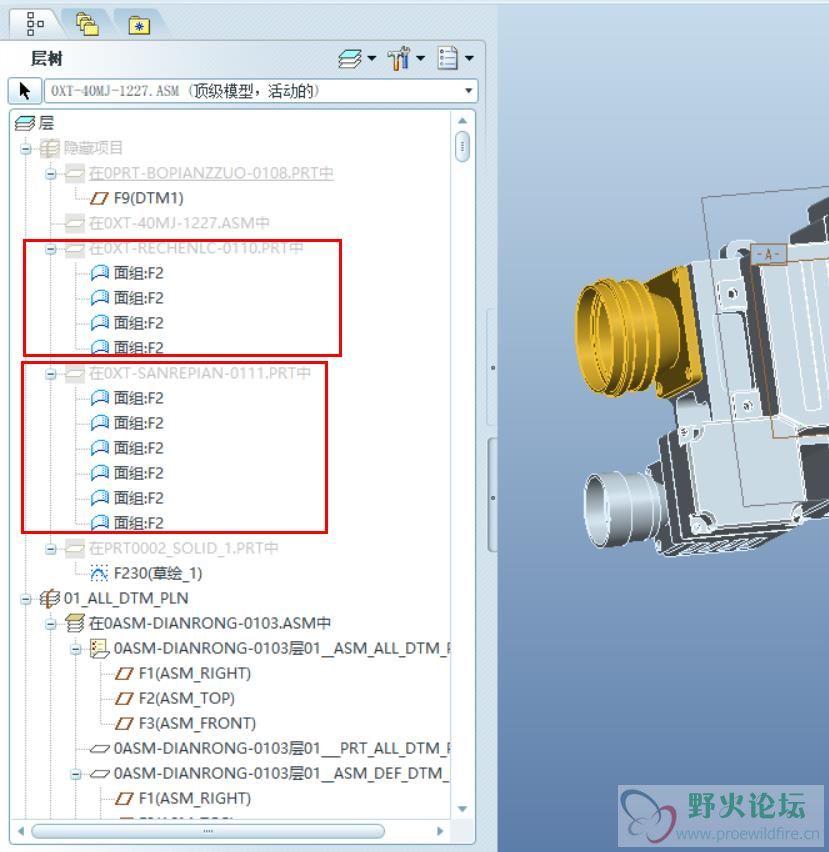This screenshot has width=829, height=852.
Task: Collapse the 0XT-RECHENLC-0110.PRT node
Action: point(51,249)
